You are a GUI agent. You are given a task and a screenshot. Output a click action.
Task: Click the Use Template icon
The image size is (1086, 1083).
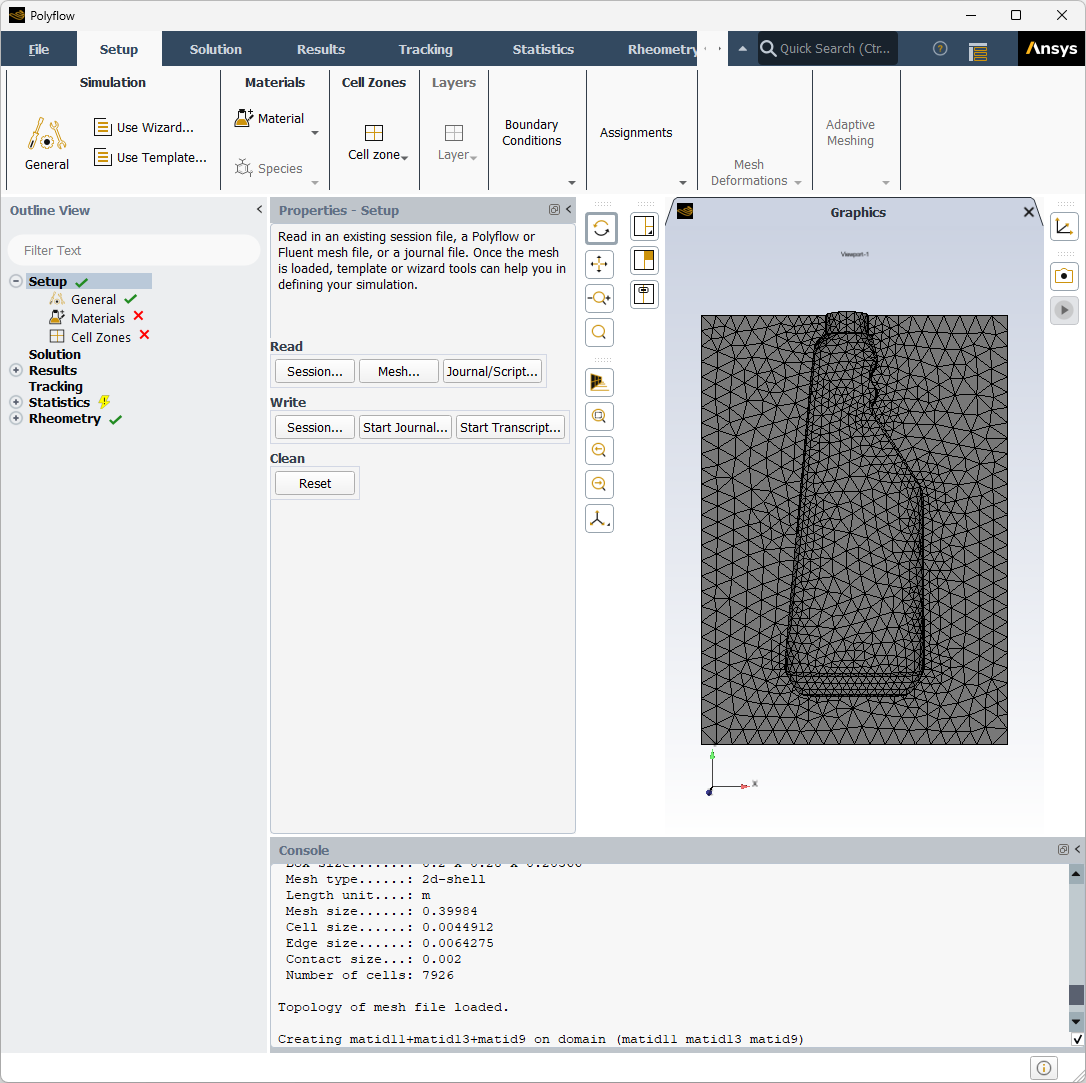pyautogui.click(x=103, y=157)
